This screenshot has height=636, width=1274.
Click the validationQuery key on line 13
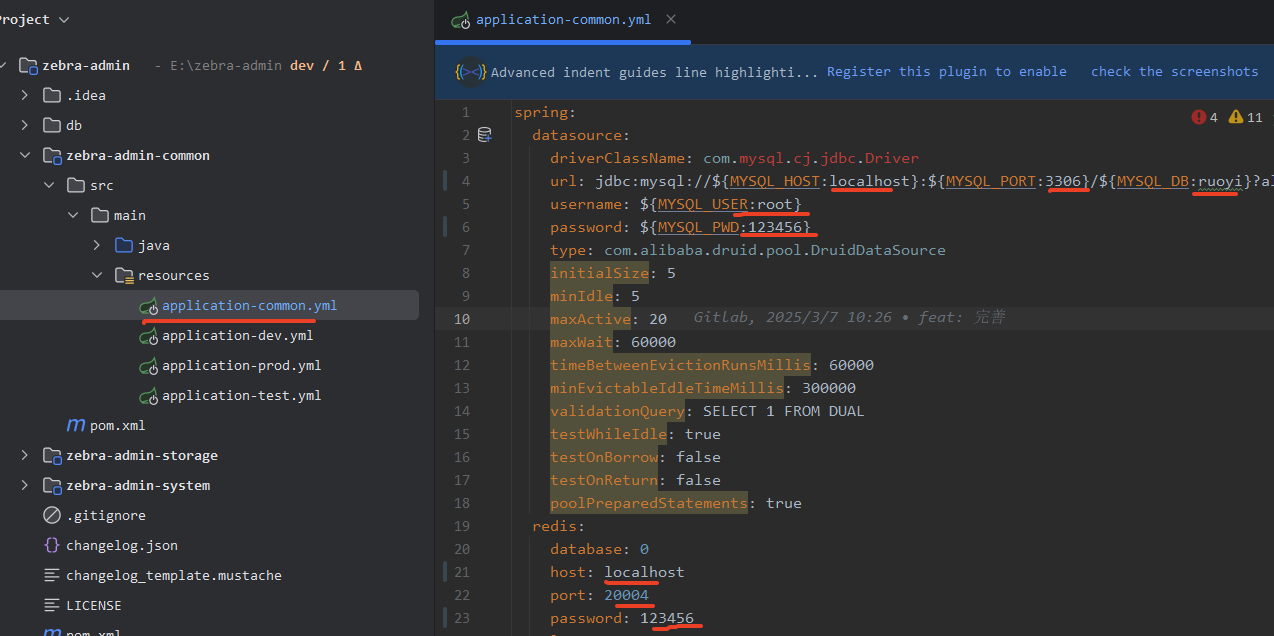[x=617, y=411]
